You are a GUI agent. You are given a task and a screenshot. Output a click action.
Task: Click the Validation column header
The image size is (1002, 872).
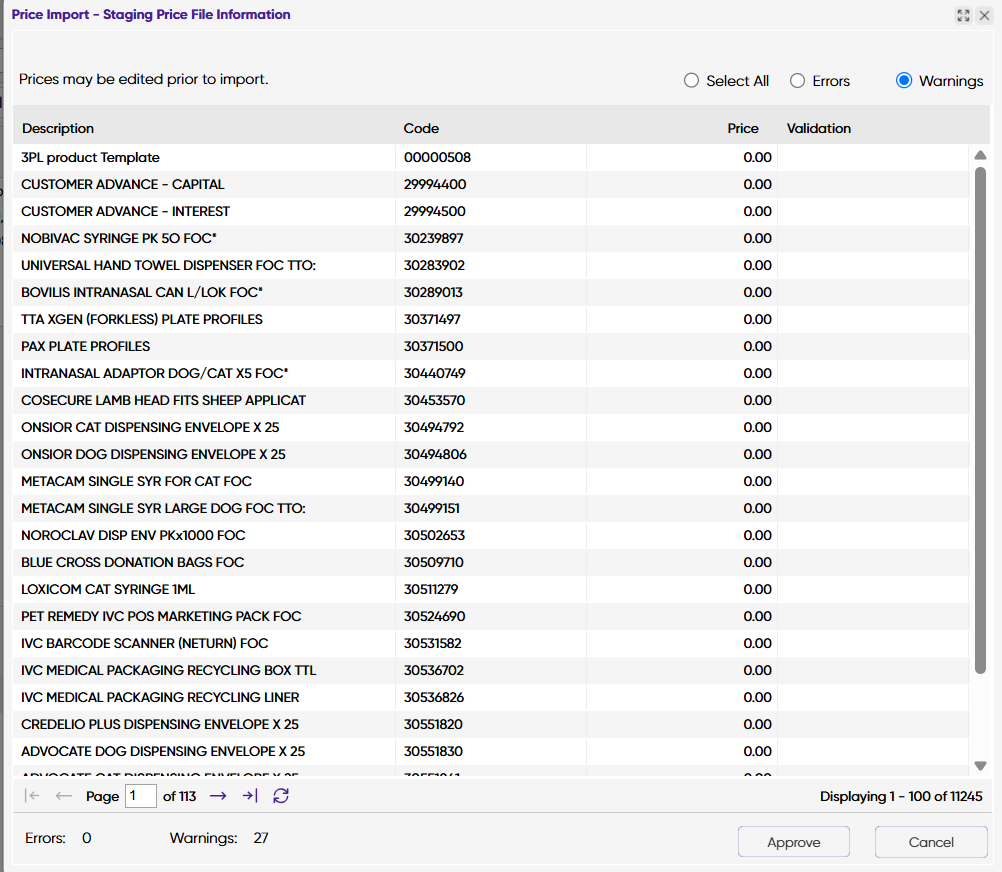tap(819, 128)
